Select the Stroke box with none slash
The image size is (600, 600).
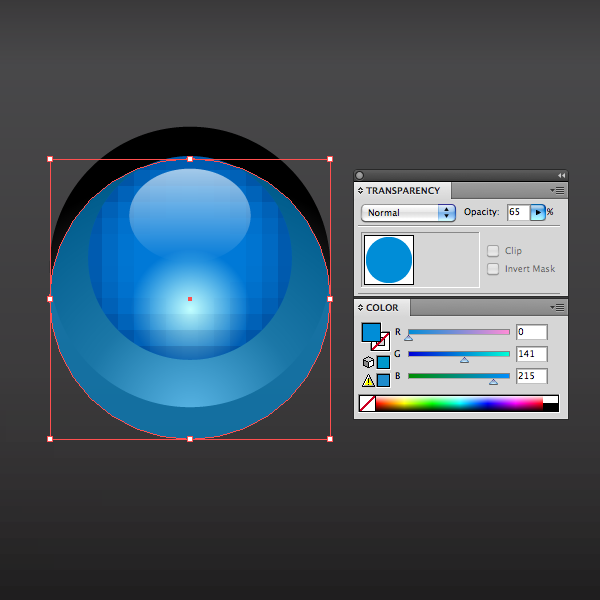pos(384,344)
